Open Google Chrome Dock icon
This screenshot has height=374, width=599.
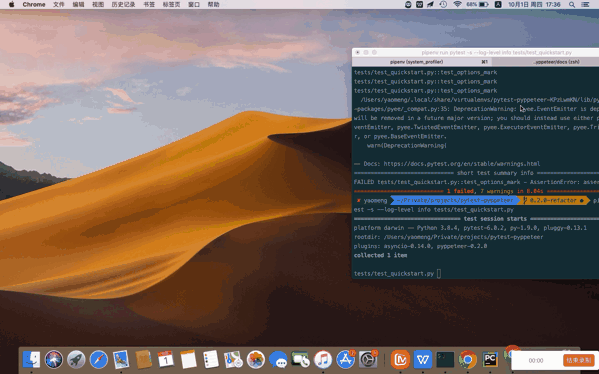pyautogui.click(x=468, y=359)
